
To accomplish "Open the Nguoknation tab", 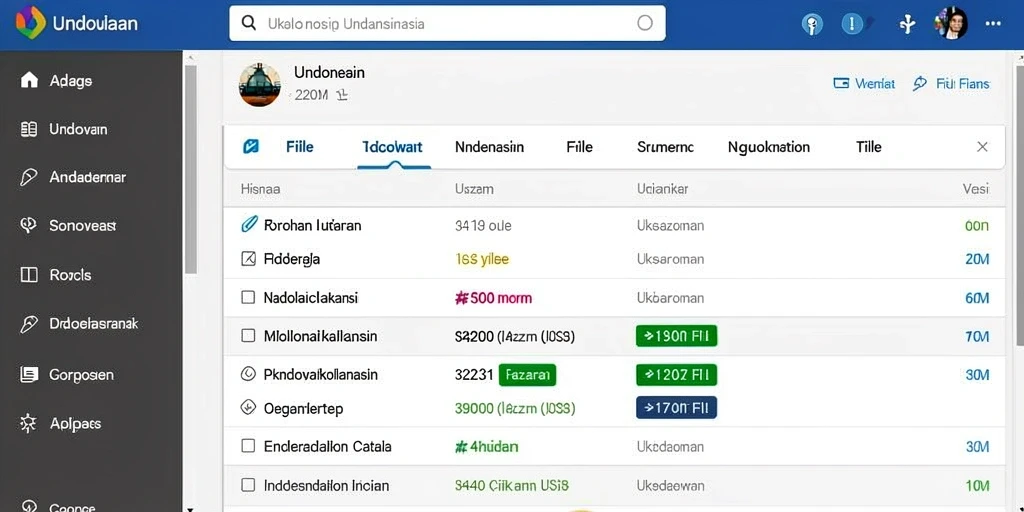I will 769,147.
